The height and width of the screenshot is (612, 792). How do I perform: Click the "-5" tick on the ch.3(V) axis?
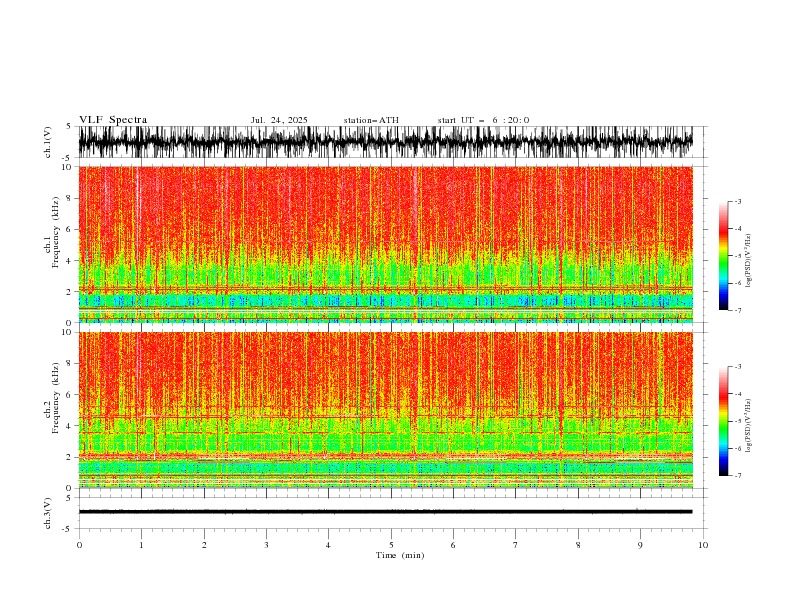68,529
